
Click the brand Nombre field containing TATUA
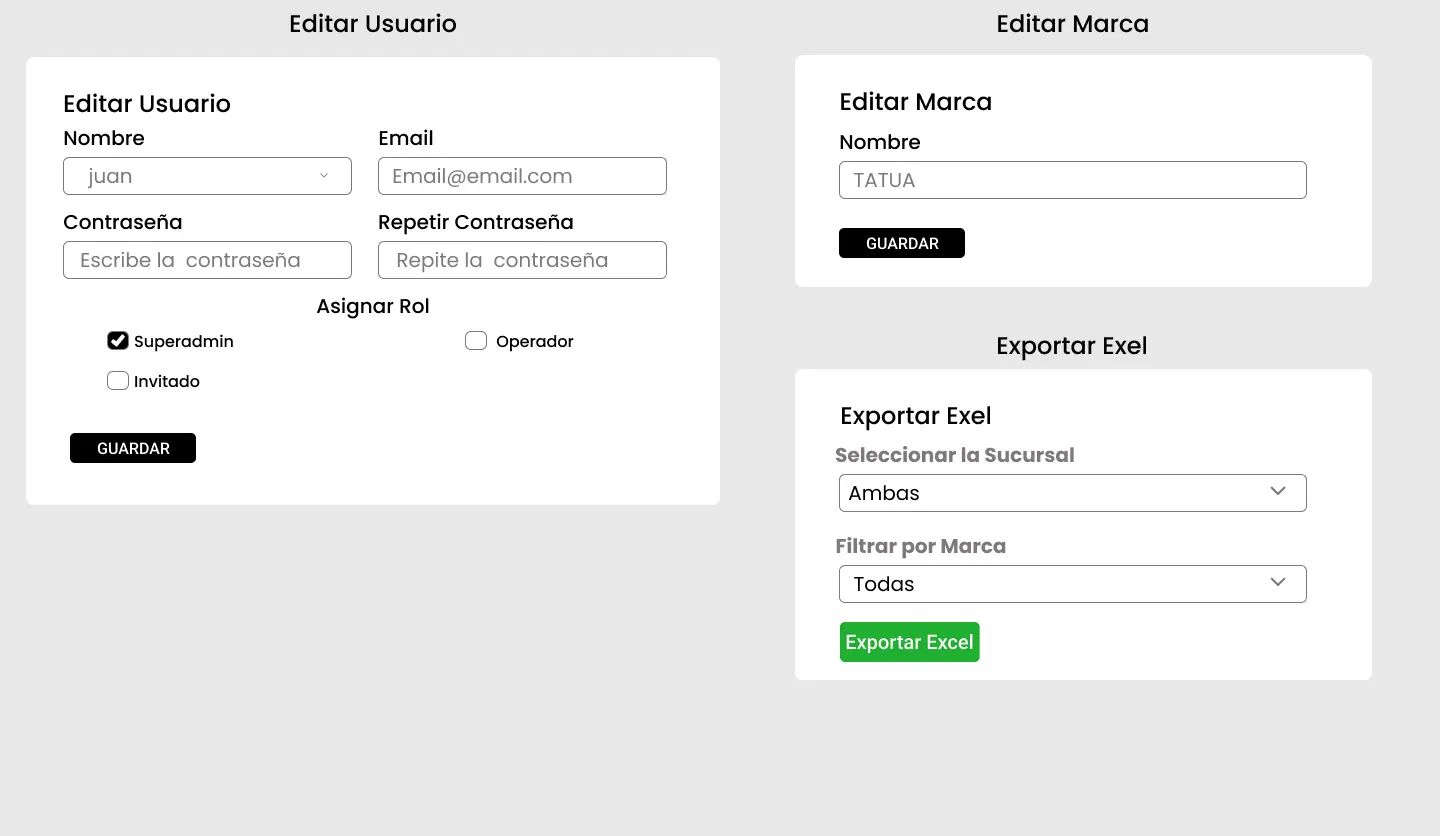pos(1072,180)
